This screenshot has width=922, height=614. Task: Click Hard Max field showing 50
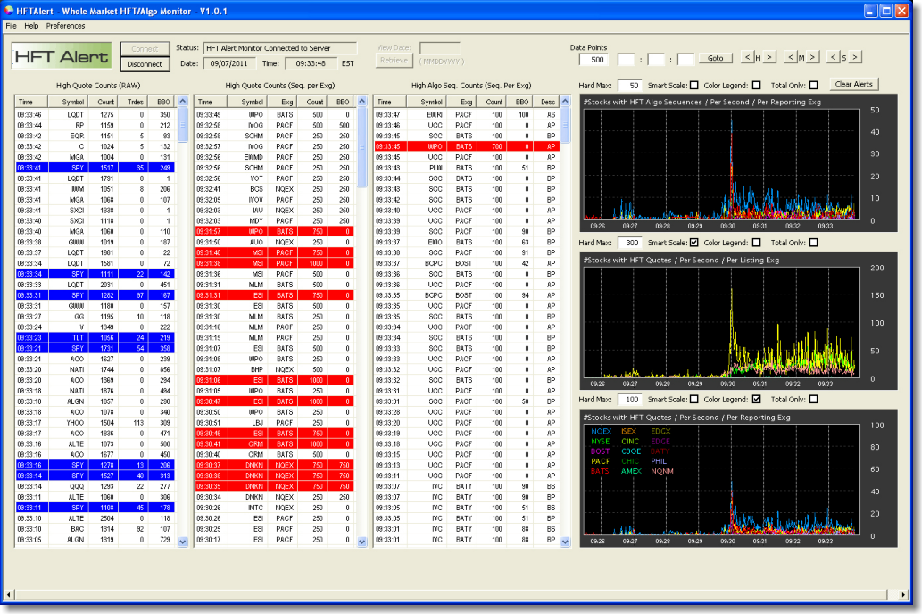point(630,85)
